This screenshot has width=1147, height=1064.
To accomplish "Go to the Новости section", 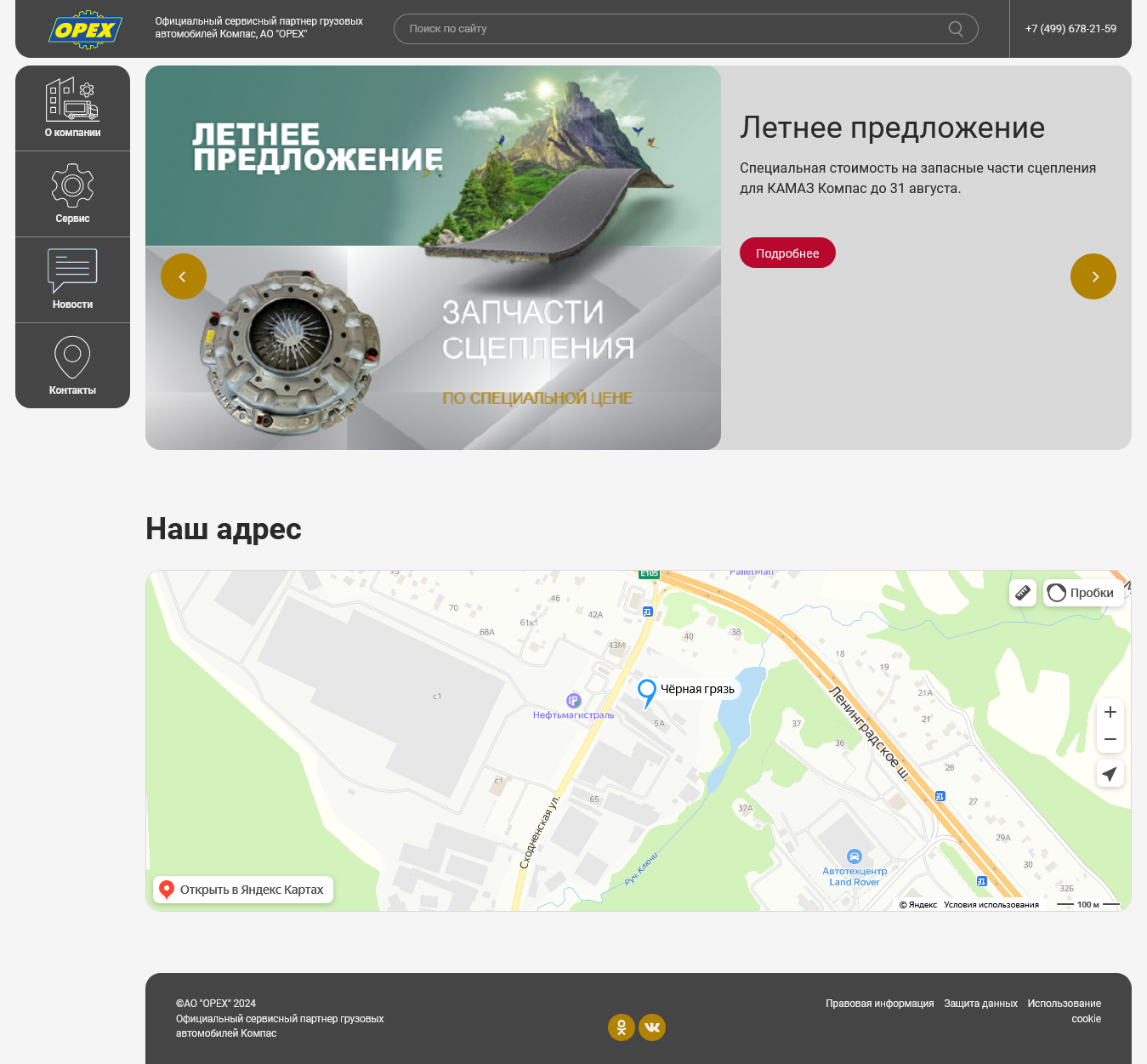I will (72, 280).
